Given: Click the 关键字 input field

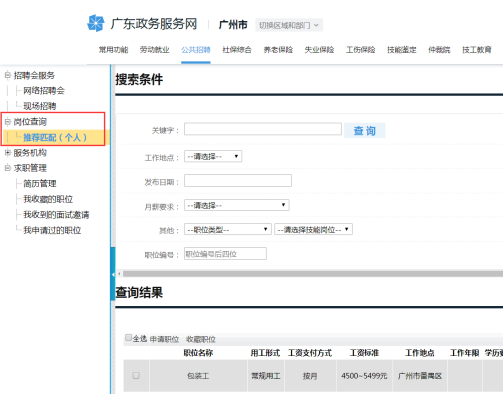Looking at the screenshot, I should (263, 129).
